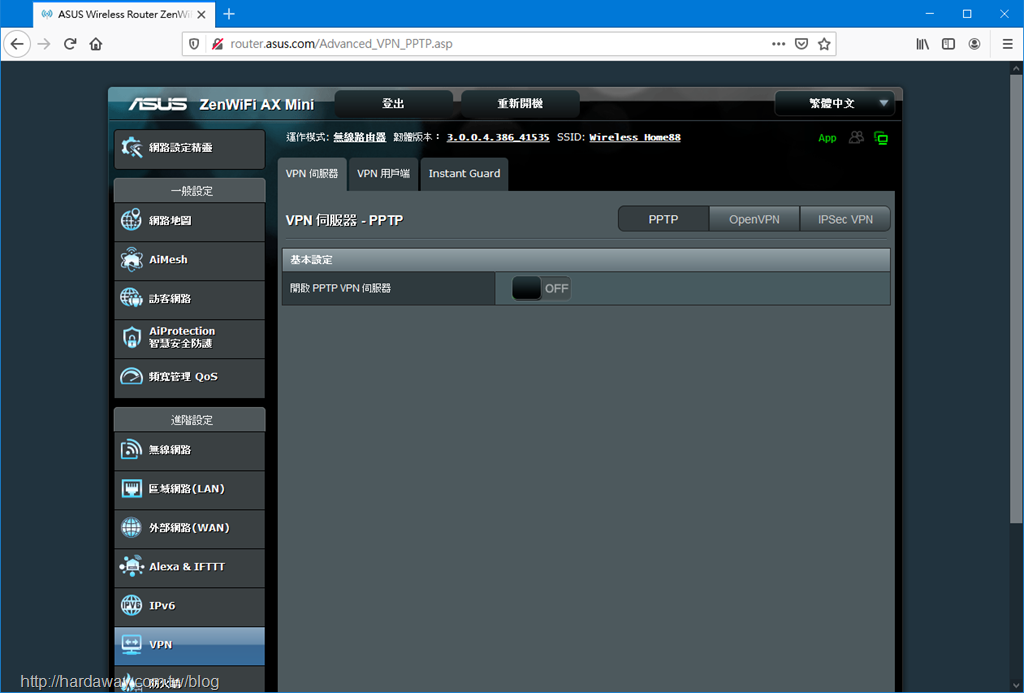Open SSID Wireless_Home88 link
The width and height of the screenshot is (1024, 693).
point(635,137)
